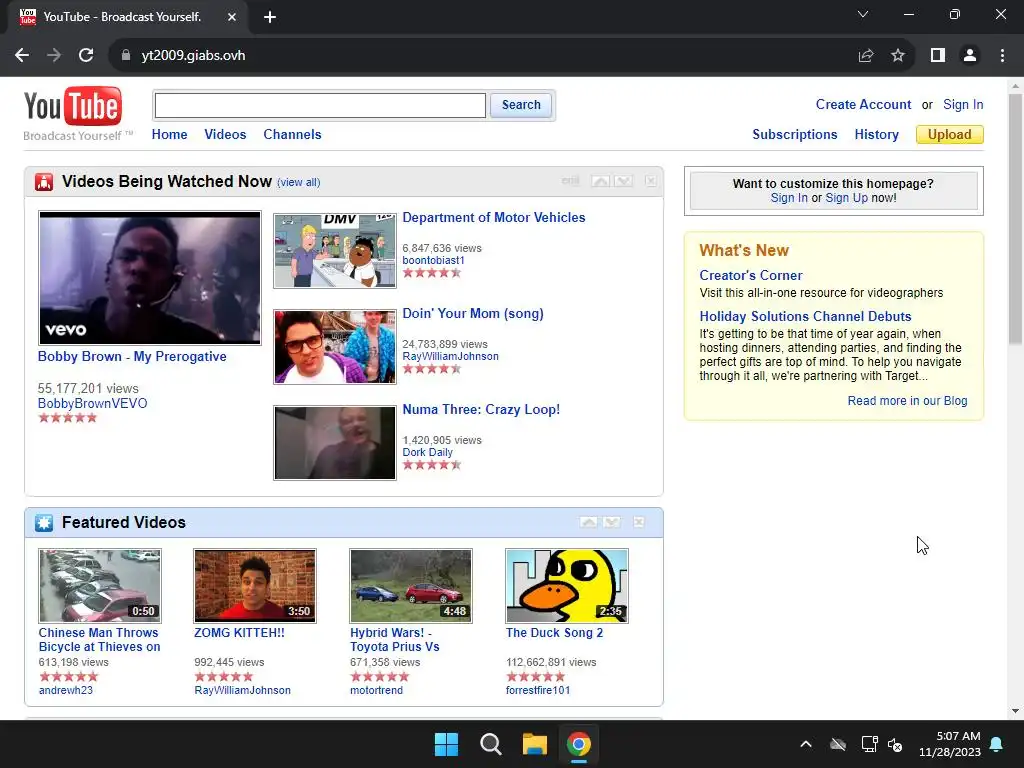Open Chinese Man Throws Bicycle title link
Screen dimensions: 1024x768
pyautogui.click(x=99, y=640)
